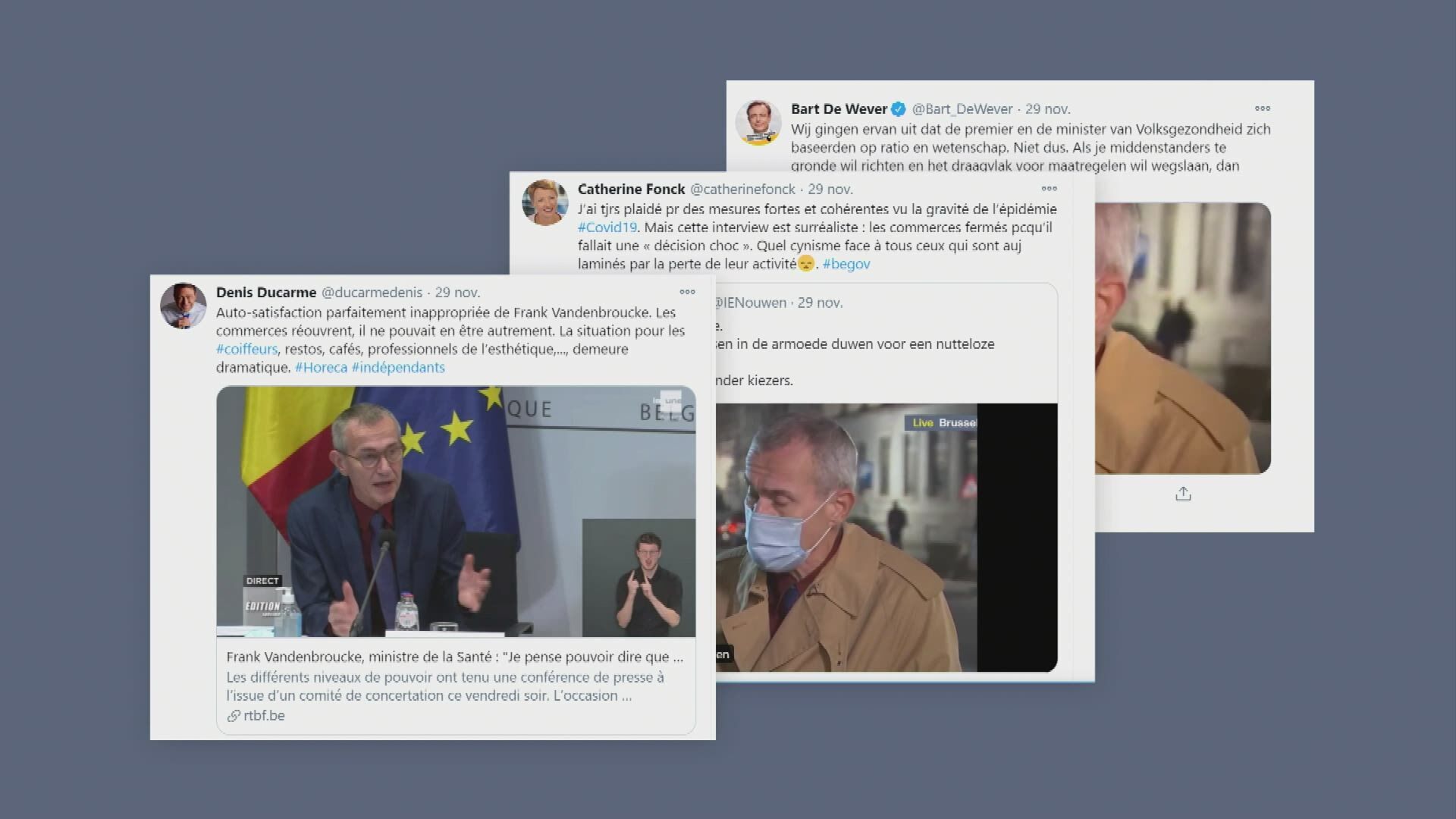Open the @catherinefonck handle
Screen dimensions: 1456x819
tap(742, 189)
